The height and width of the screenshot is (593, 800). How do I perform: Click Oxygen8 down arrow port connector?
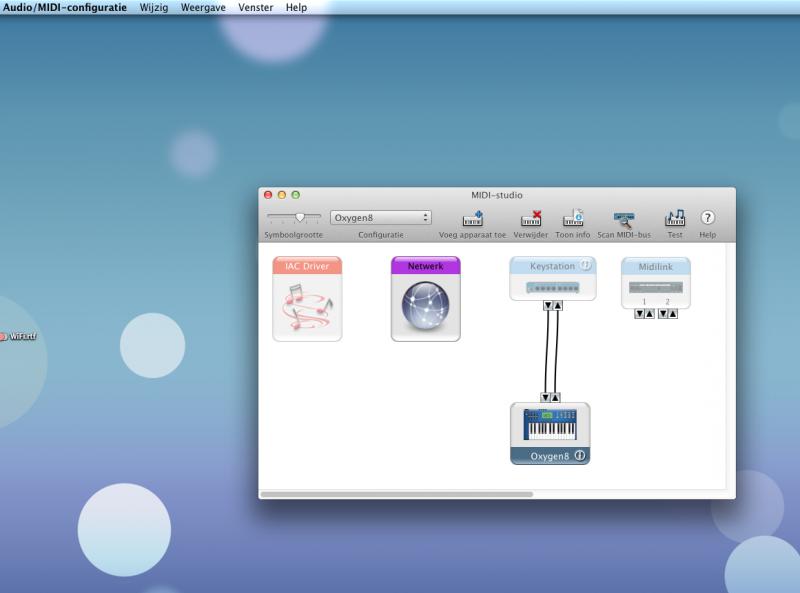point(545,397)
